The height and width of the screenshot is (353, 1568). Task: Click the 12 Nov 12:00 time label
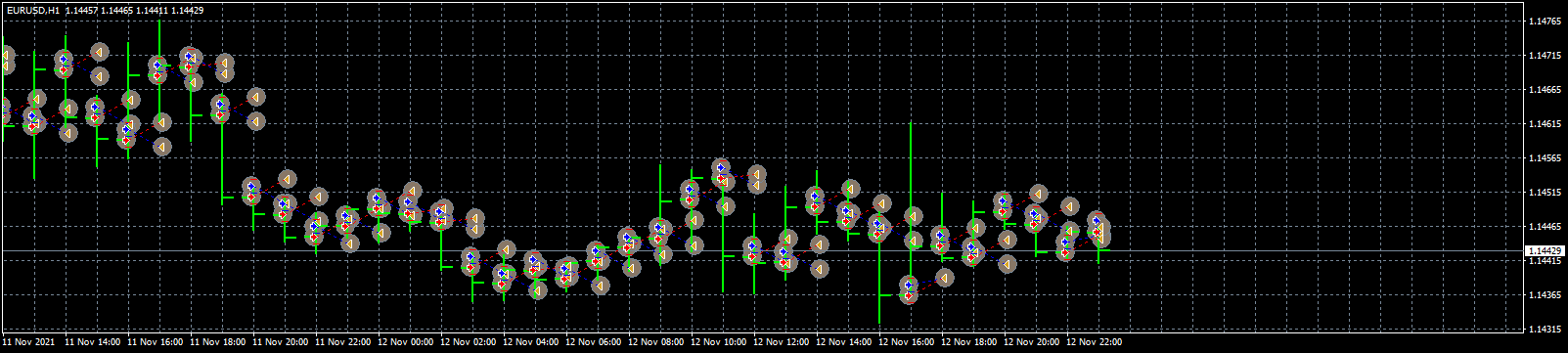(x=782, y=343)
